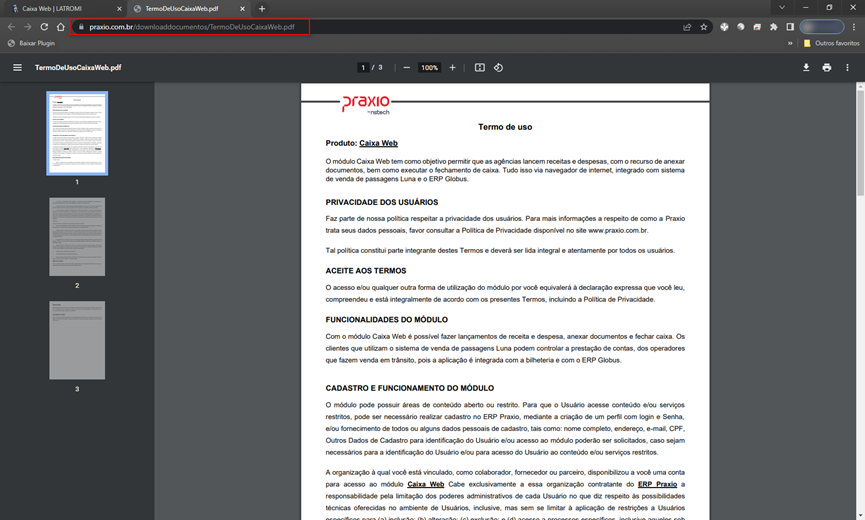Viewport: 865px width, 520px height.
Task: Click the third extension icon in toolbar
Action: pyautogui.click(x=757, y=26)
